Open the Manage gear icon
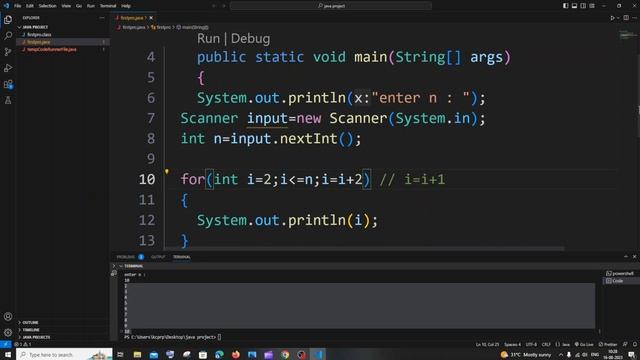This screenshot has width=640, height=360. [8, 333]
